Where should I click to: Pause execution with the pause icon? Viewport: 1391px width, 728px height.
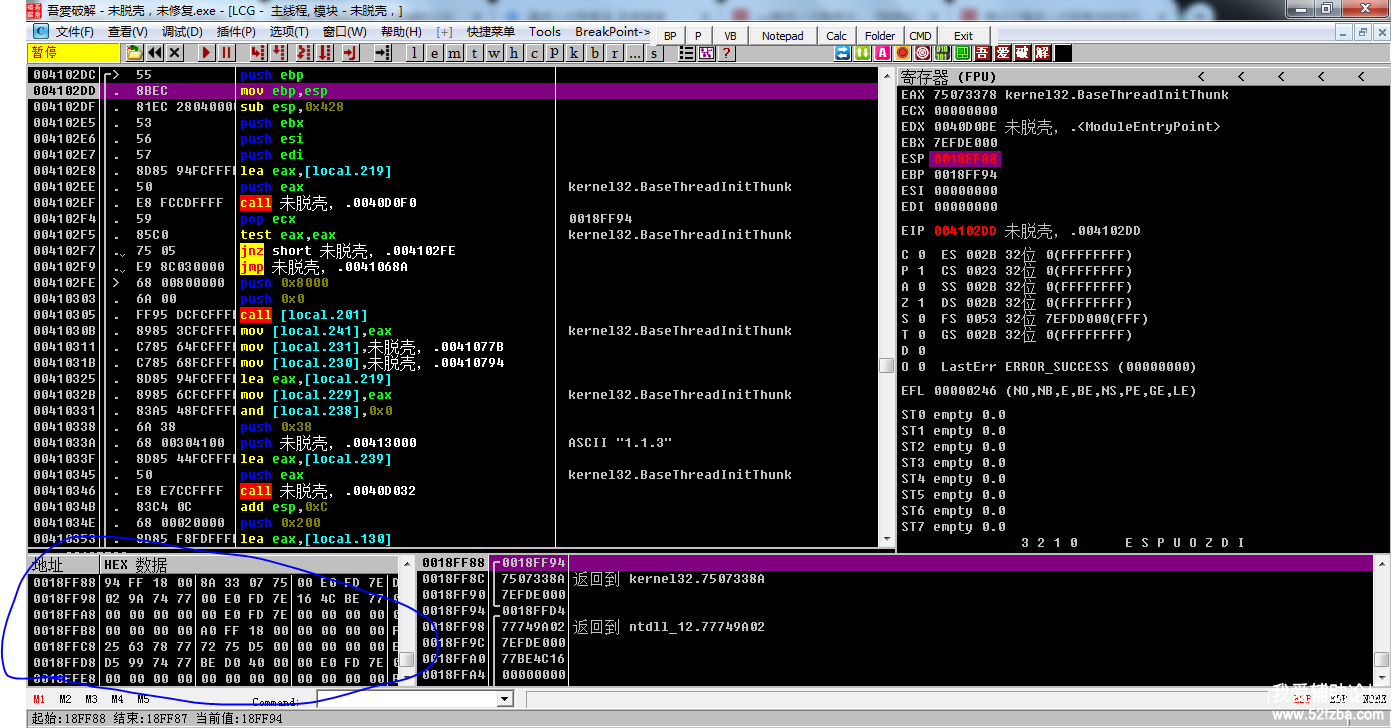click(x=226, y=53)
